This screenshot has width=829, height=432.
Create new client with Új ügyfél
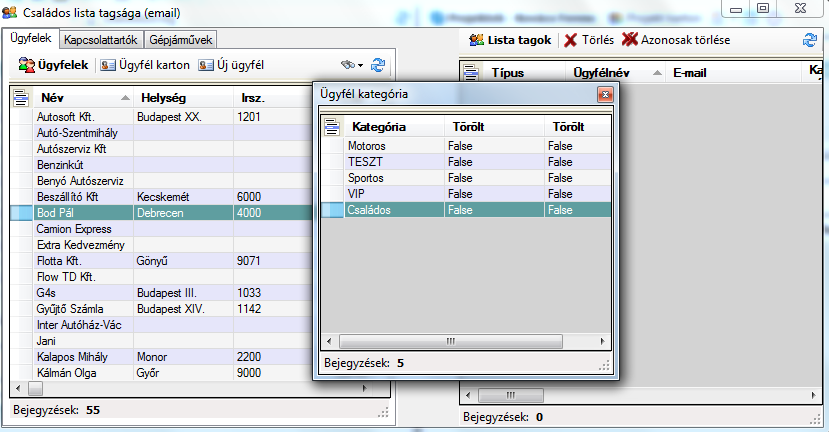pos(231,65)
